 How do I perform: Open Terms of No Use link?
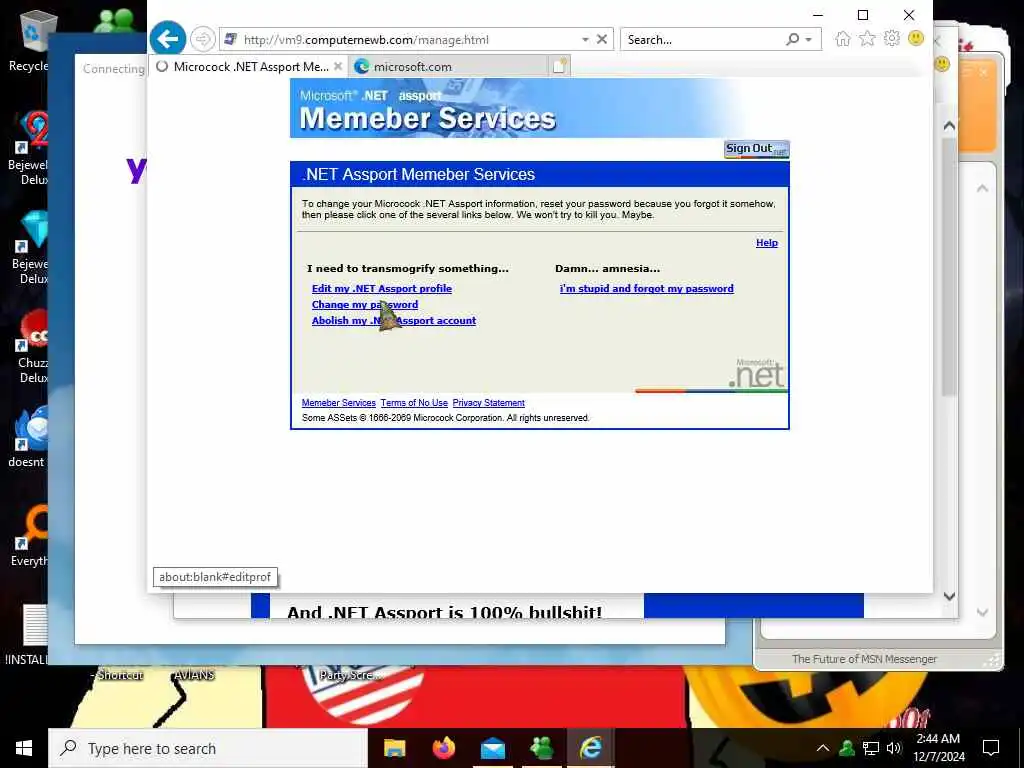pos(414,403)
